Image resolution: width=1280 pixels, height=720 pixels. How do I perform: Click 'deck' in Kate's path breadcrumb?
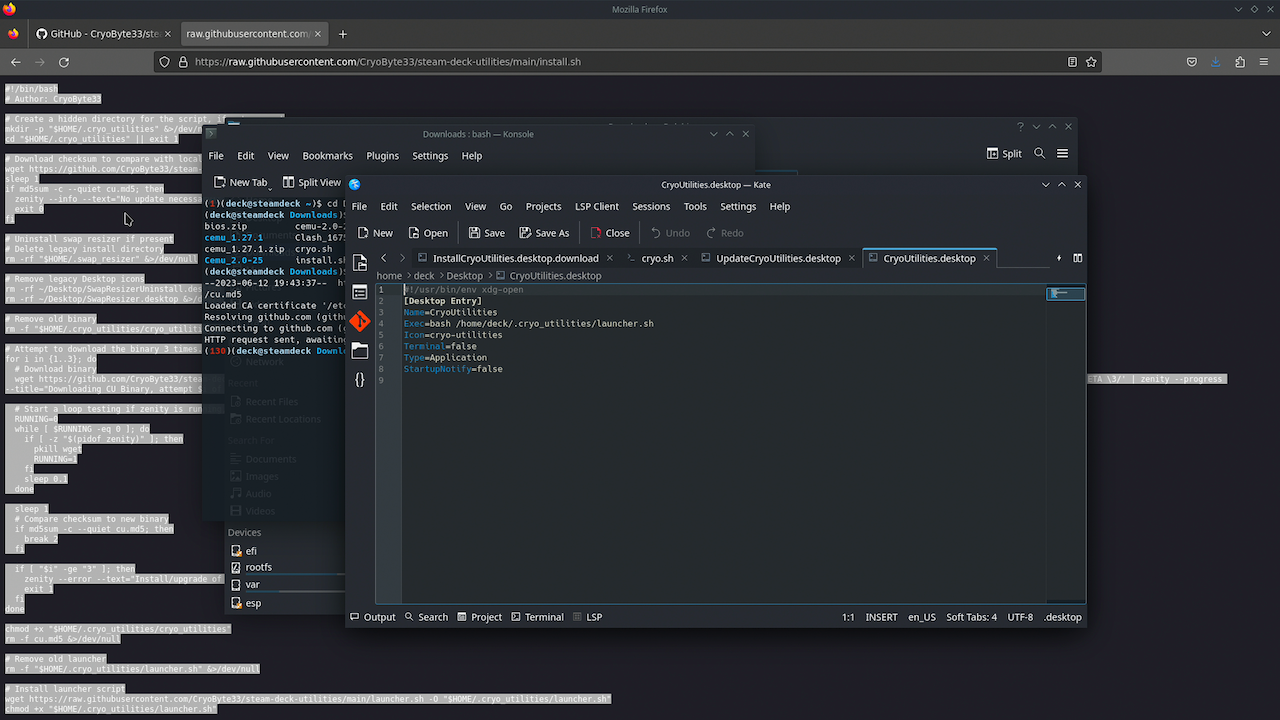424,275
